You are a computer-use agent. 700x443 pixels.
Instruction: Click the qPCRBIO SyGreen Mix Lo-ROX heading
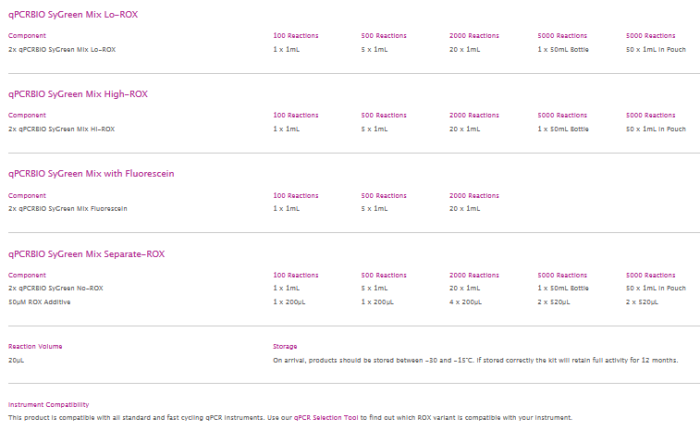pos(72,14)
